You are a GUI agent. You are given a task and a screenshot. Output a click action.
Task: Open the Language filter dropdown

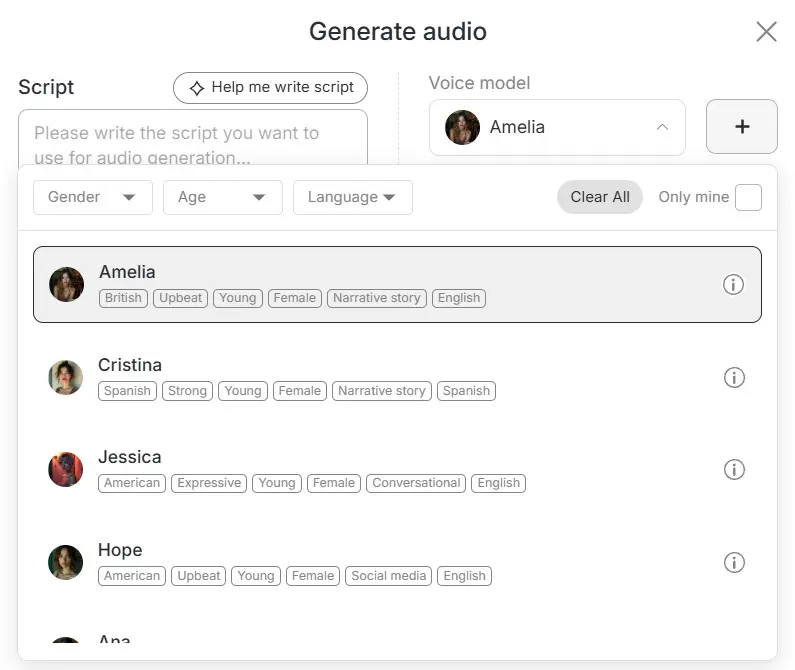[352, 197]
